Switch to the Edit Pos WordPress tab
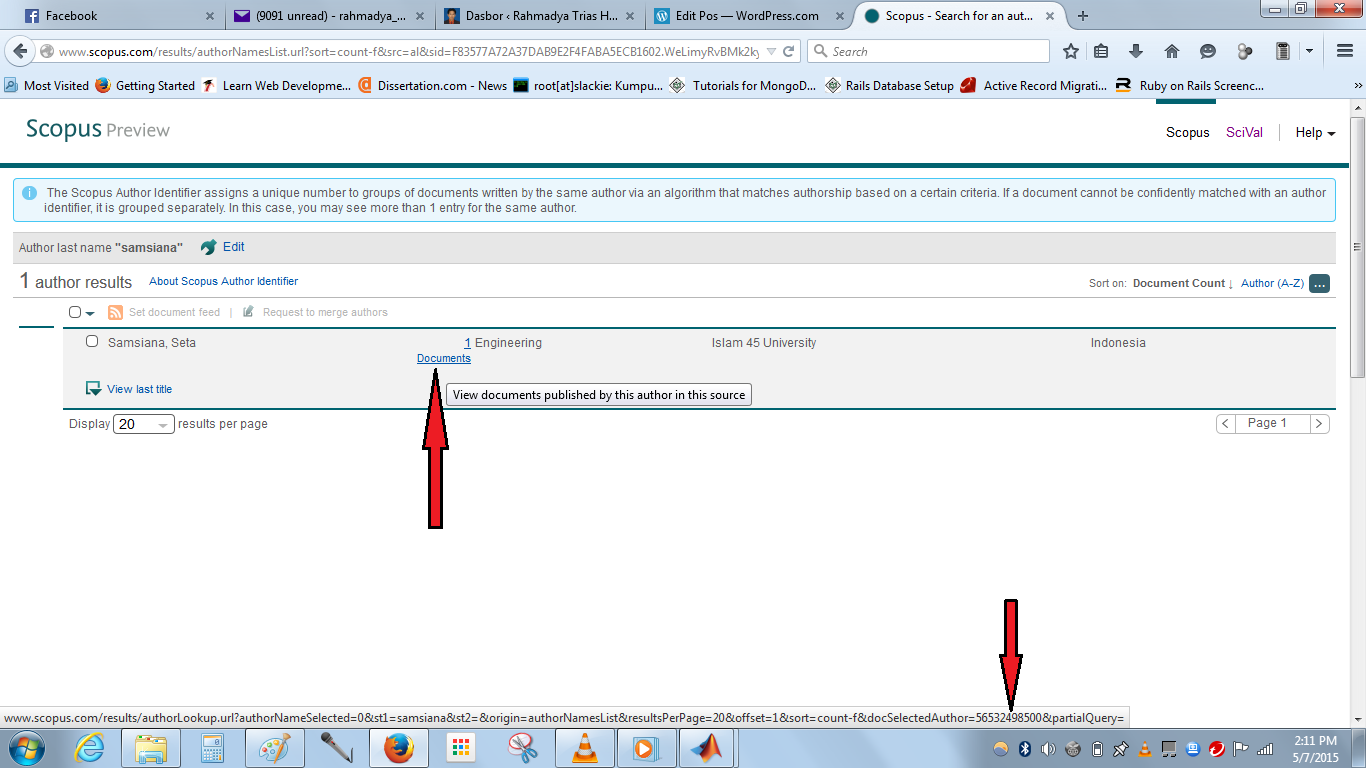The width and height of the screenshot is (1366, 768). (x=746, y=16)
